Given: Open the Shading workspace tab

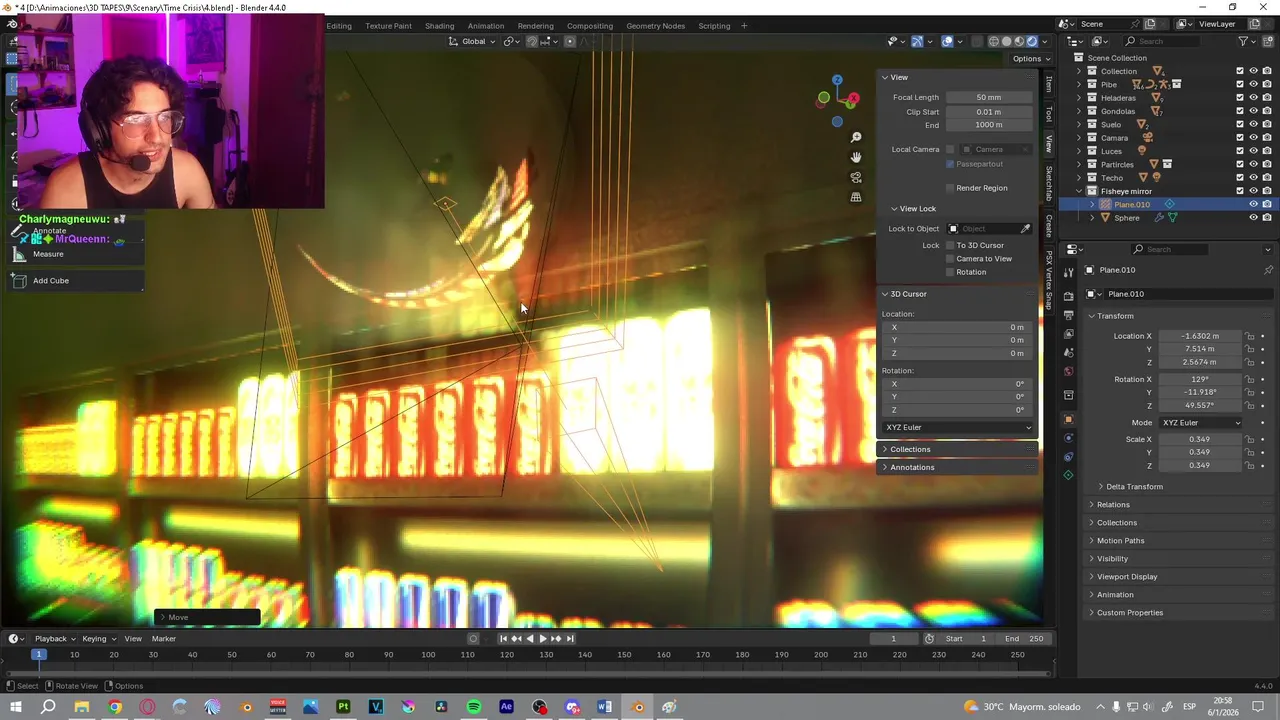Looking at the screenshot, I should [x=439, y=26].
